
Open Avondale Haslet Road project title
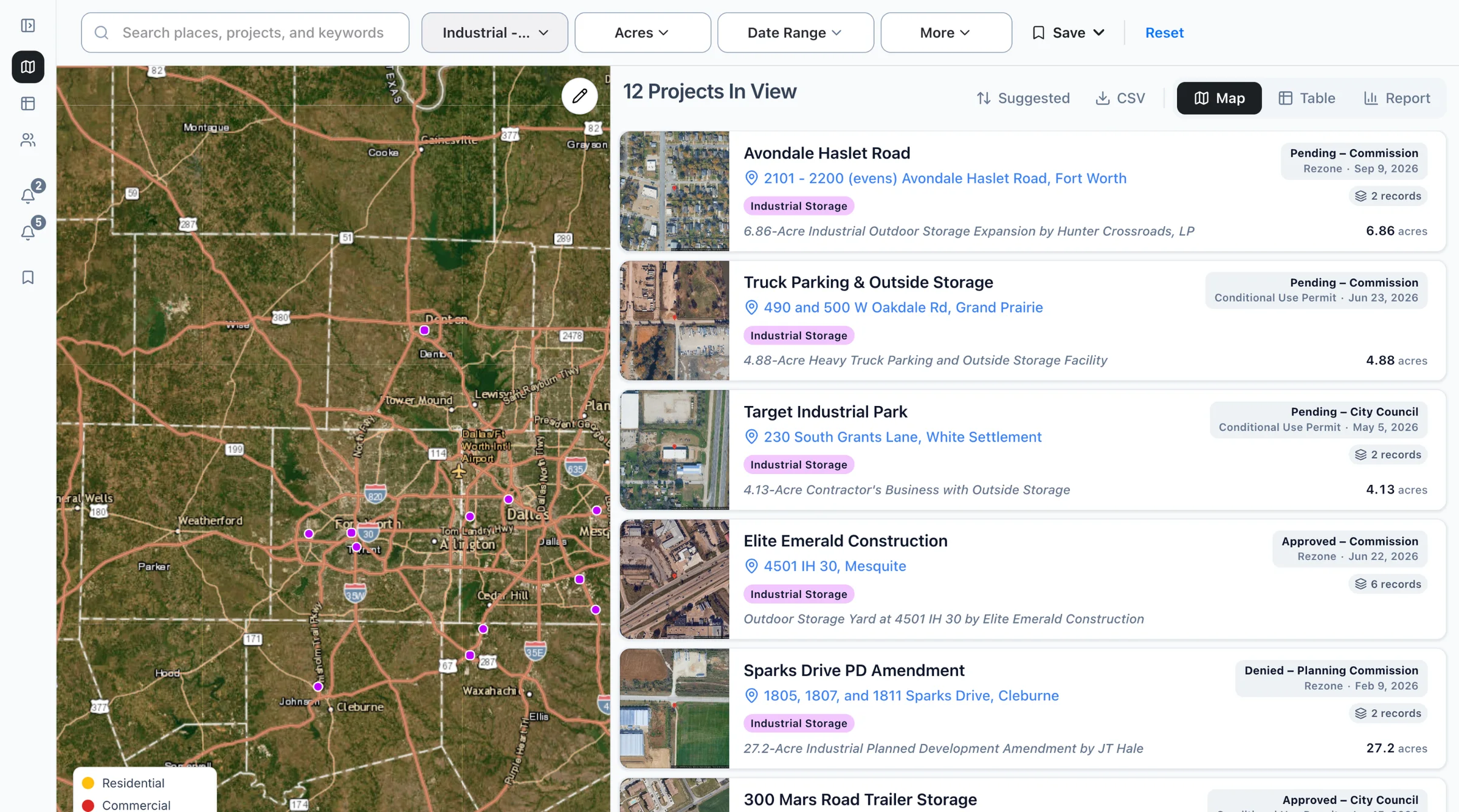(x=826, y=153)
